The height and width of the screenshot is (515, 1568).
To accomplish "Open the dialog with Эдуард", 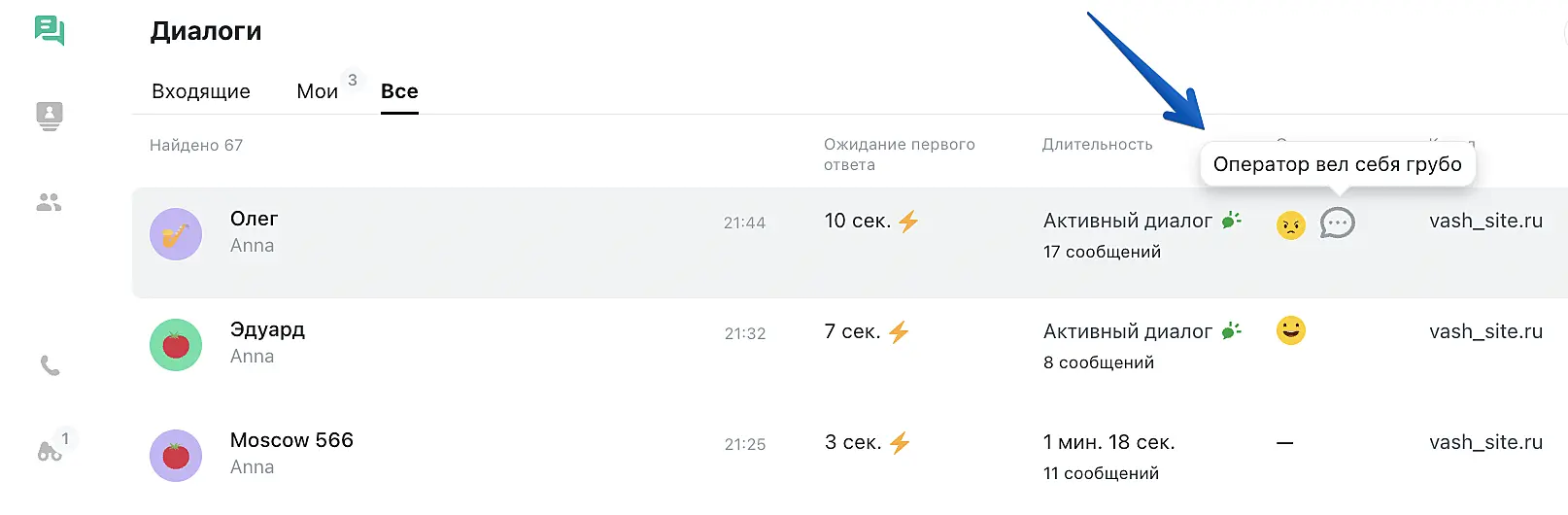I will click(267, 329).
